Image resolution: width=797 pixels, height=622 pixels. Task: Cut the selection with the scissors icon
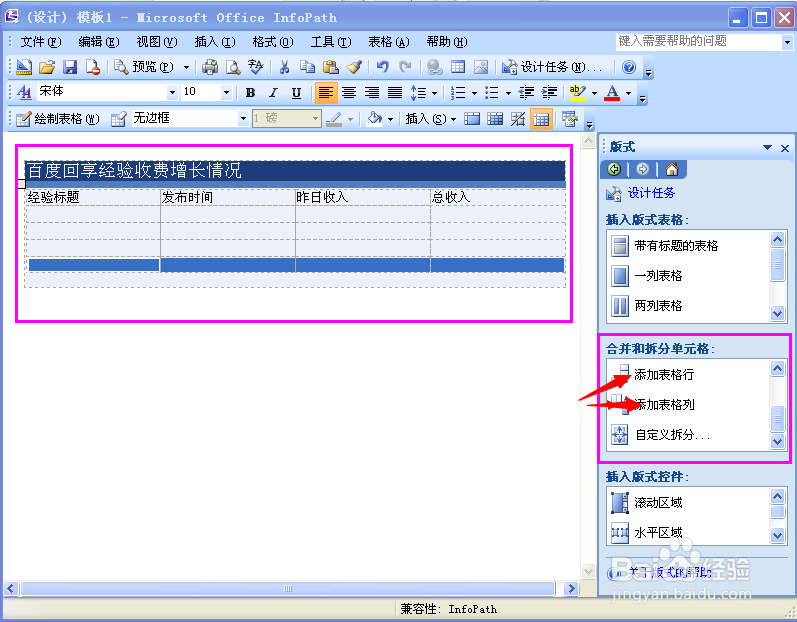(x=284, y=67)
